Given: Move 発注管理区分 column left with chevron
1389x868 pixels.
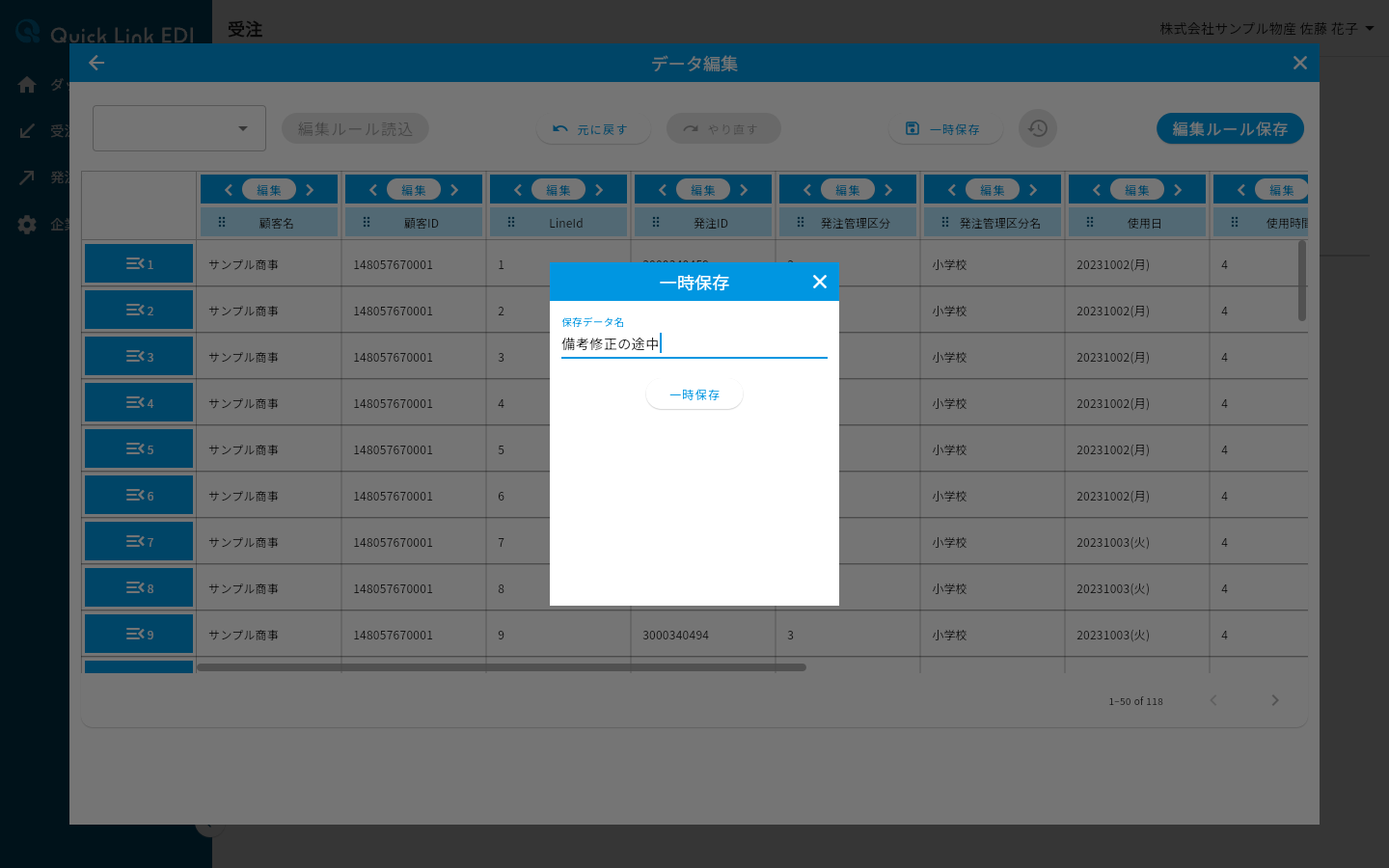Looking at the screenshot, I should pyautogui.click(x=807, y=190).
